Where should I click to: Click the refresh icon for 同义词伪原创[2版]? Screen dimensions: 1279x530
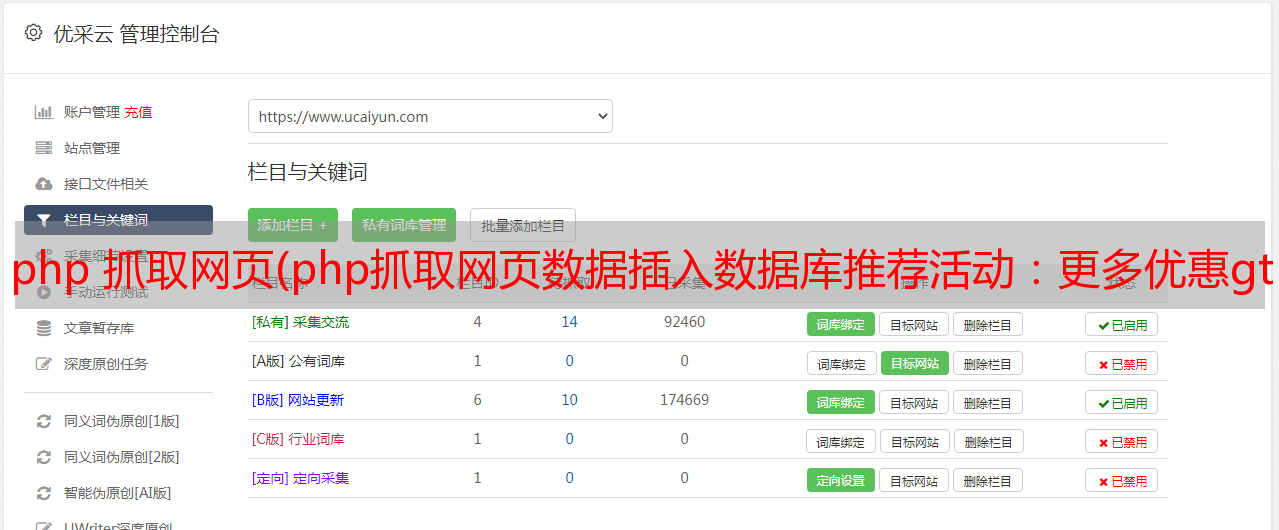pos(44,457)
